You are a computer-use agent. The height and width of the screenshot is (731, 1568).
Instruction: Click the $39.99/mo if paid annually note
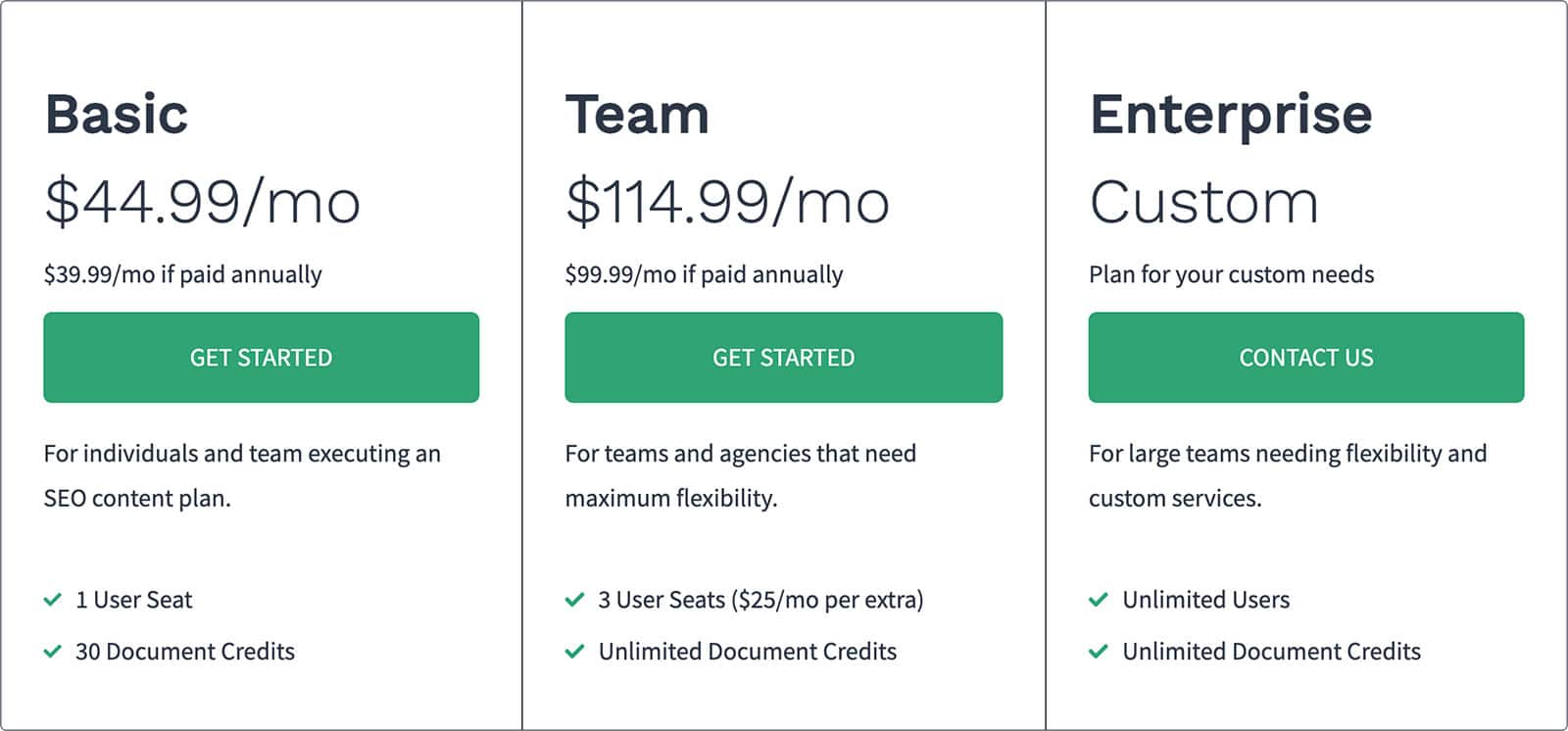click(x=183, y=274)
